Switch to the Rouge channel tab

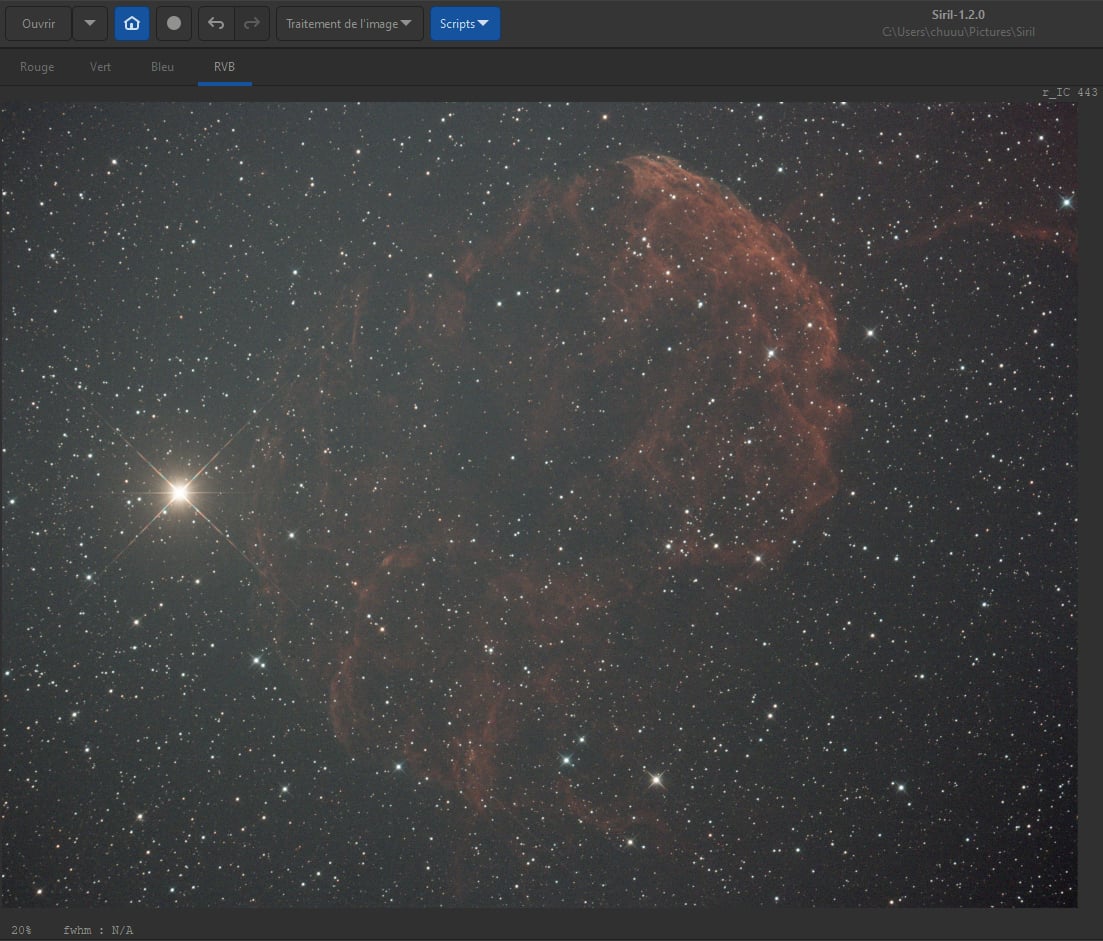pos(37,67)
